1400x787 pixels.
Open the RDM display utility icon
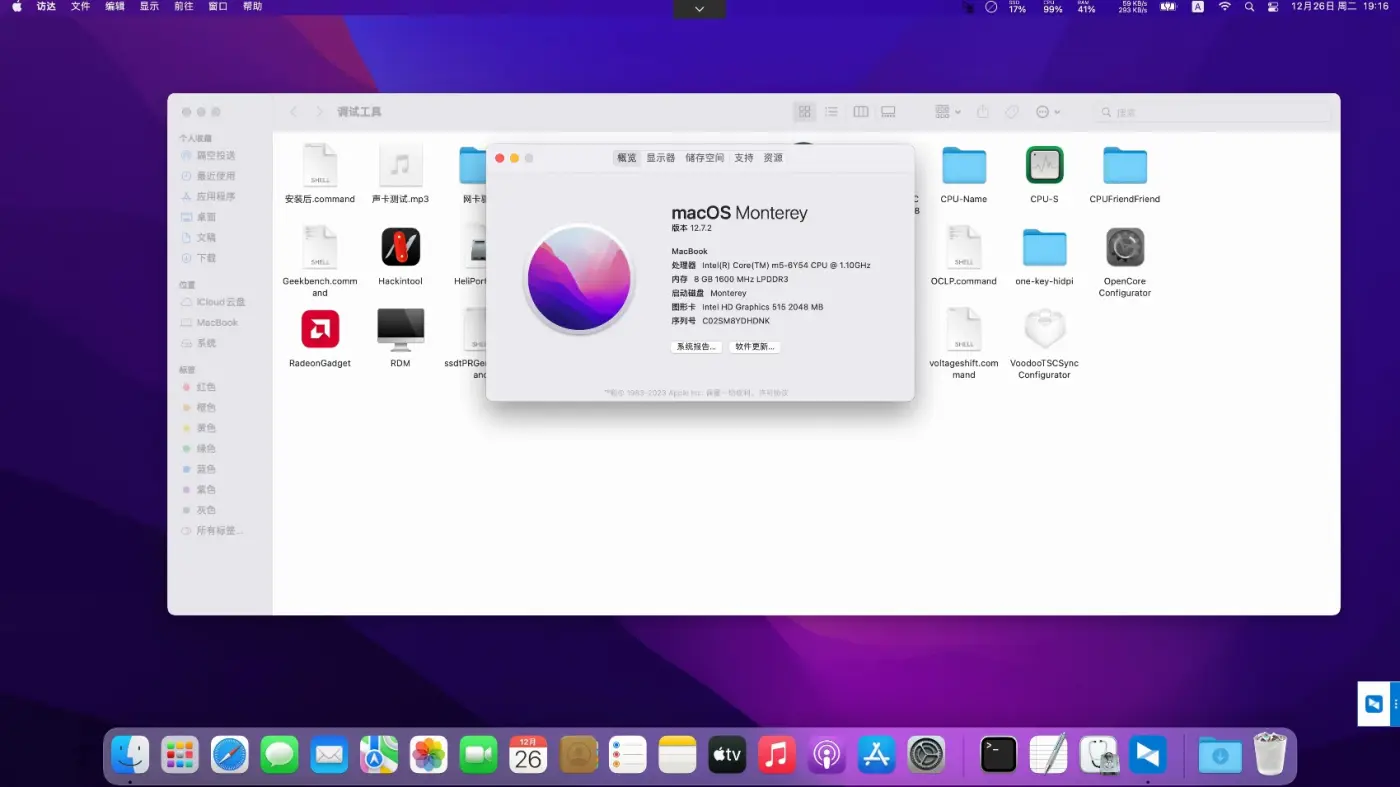click(401, 332)
